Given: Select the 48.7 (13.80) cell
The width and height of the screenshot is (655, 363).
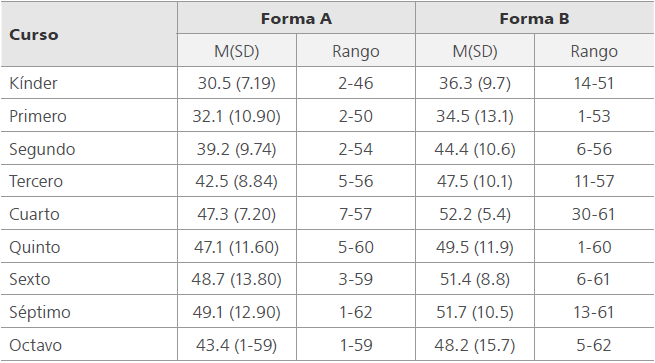Looking at the screenshot, I should 236,279.
